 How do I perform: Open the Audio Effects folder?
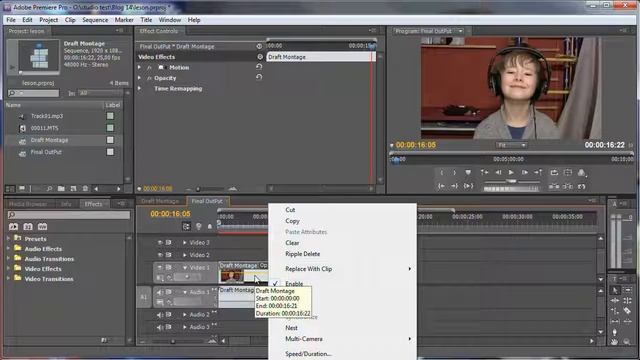coord(43,249)
